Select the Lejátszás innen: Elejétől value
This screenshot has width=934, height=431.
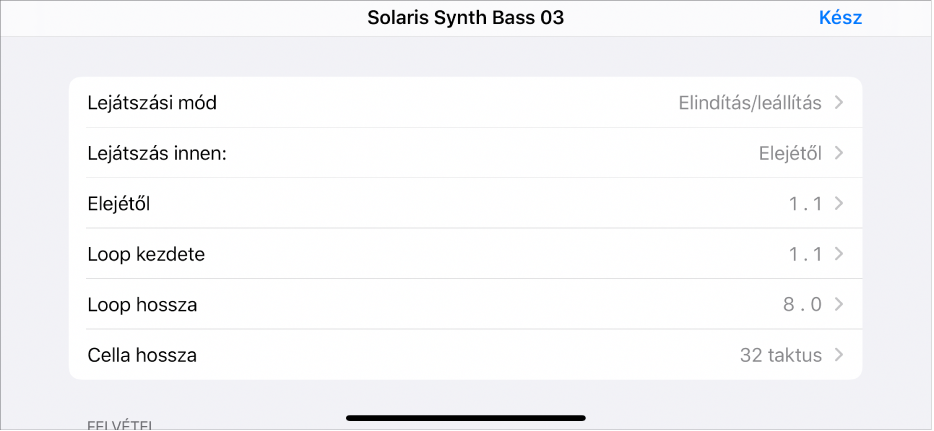coord(789,153)
